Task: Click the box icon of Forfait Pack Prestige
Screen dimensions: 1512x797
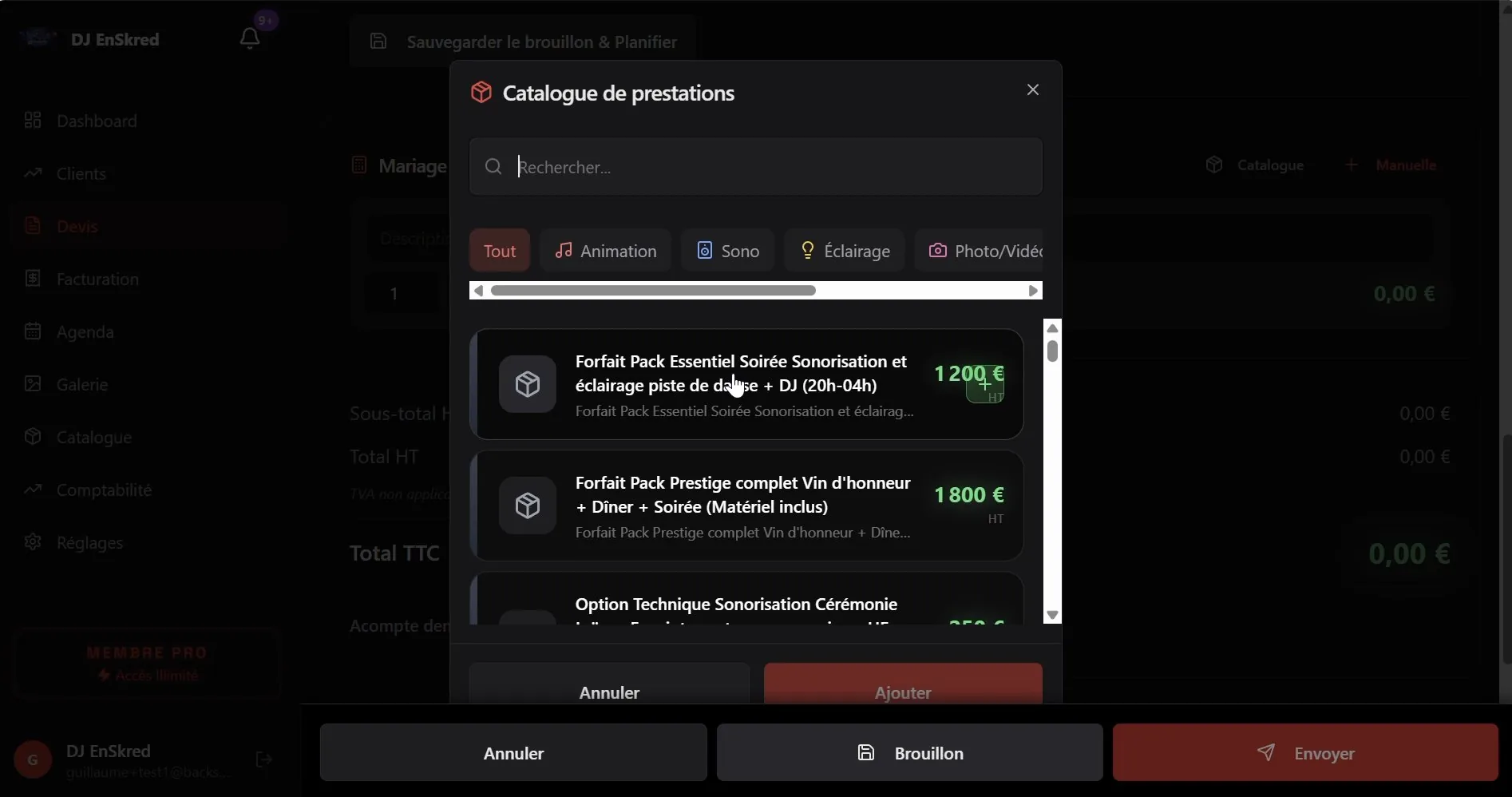Action: coord(528,506)
